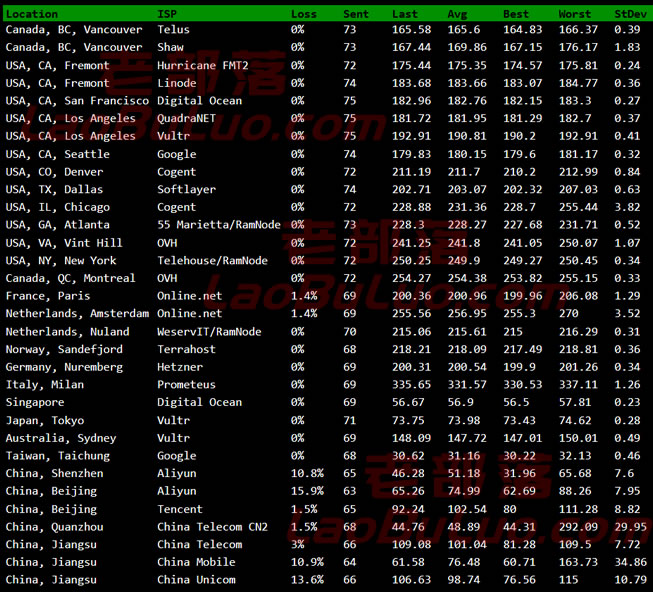653x592 pixels.
Task: Click the Last column header
Action: [x=404, y=14]
